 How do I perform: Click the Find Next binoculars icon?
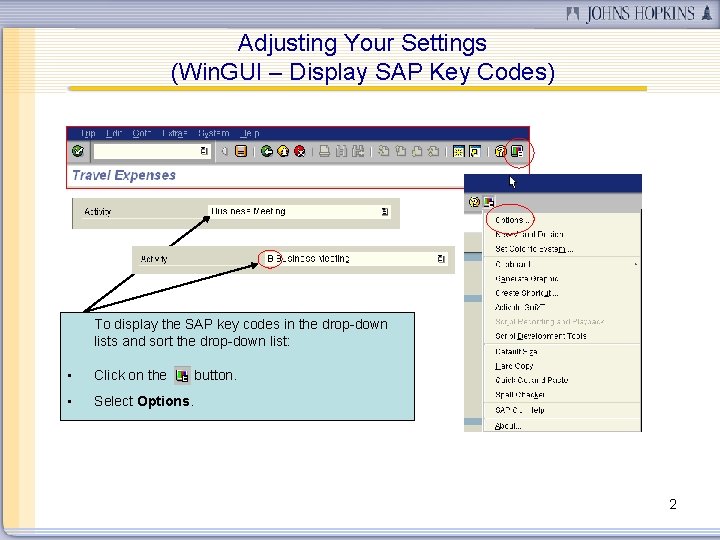click(358, 151)
